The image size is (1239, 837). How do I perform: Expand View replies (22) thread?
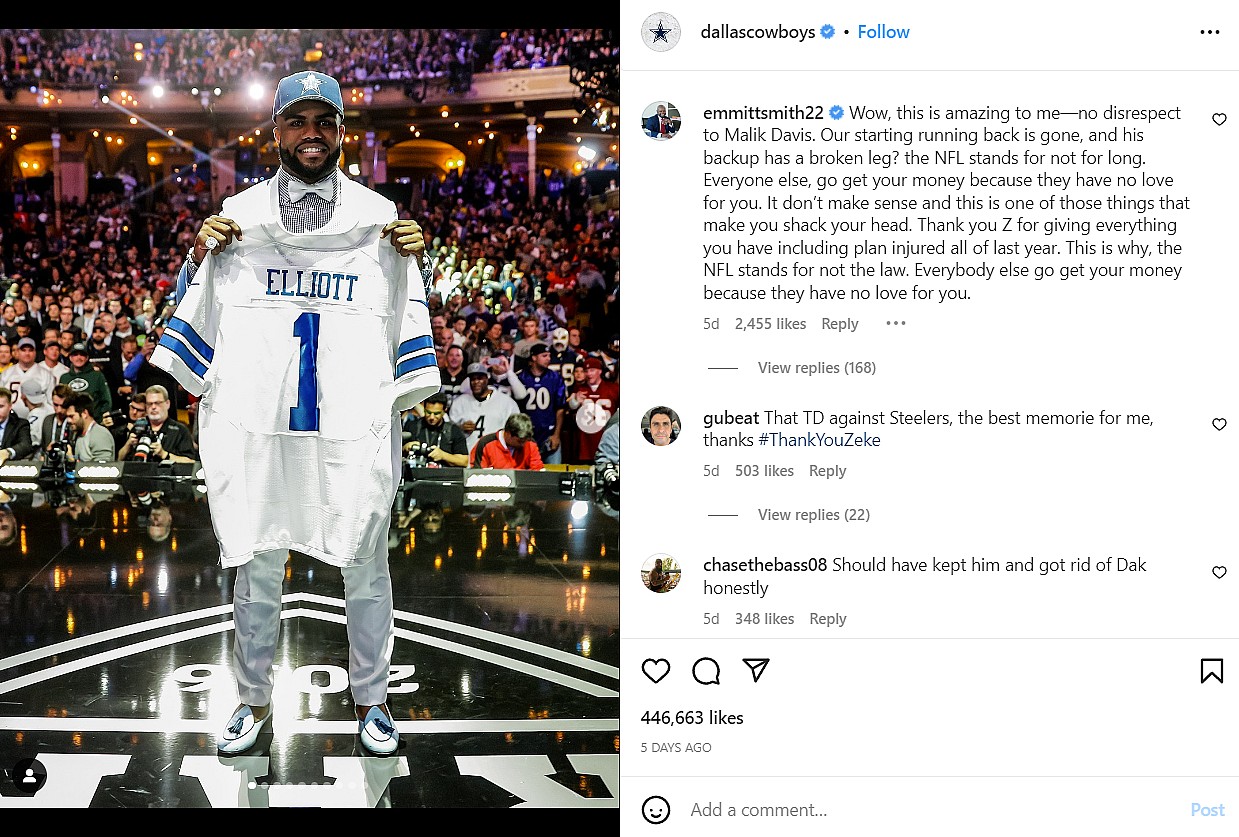(813, 515)
